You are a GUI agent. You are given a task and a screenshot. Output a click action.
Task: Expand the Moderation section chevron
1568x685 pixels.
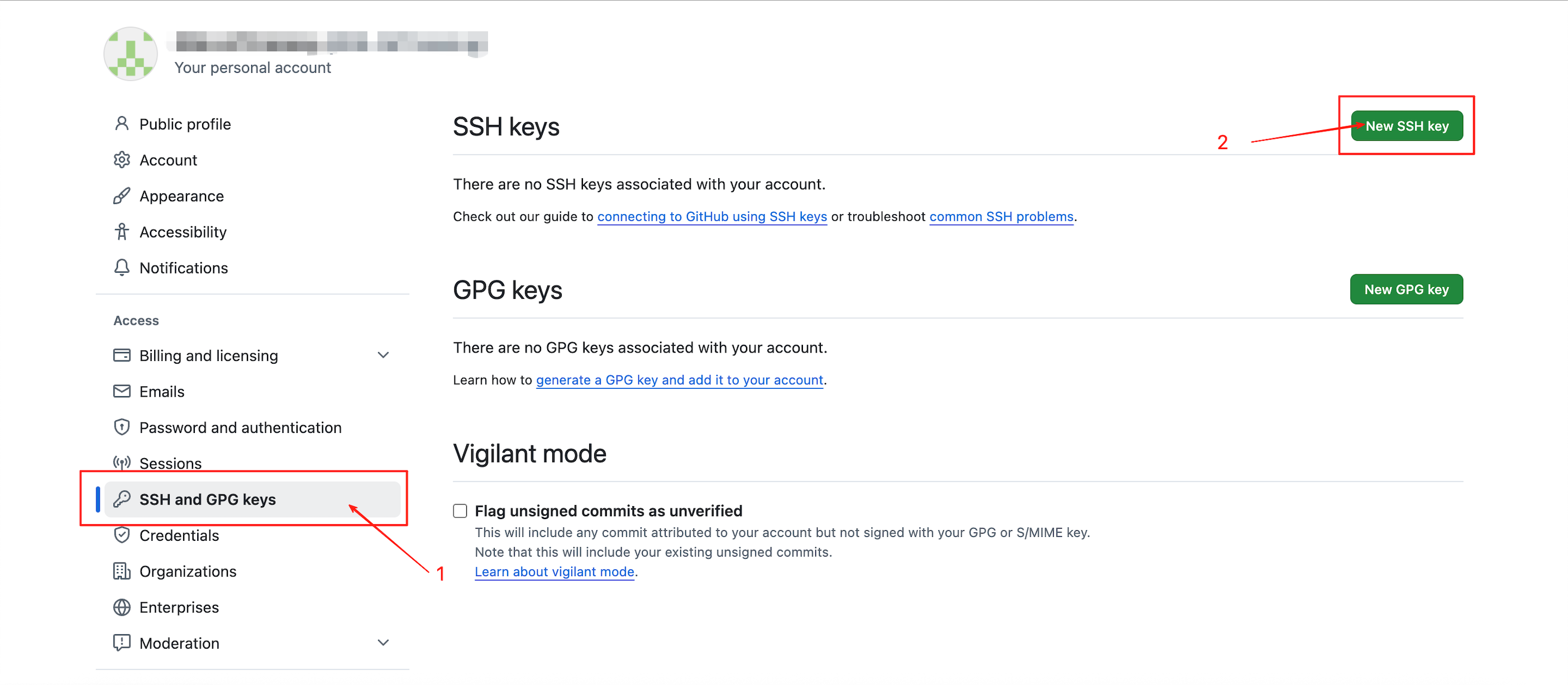pos(383,643)
